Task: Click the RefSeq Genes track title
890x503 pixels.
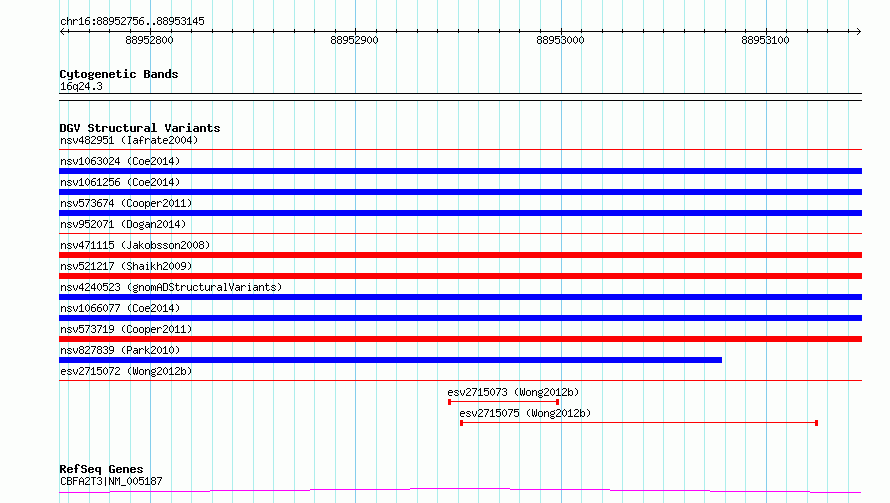Action: (x=101, y=469)
